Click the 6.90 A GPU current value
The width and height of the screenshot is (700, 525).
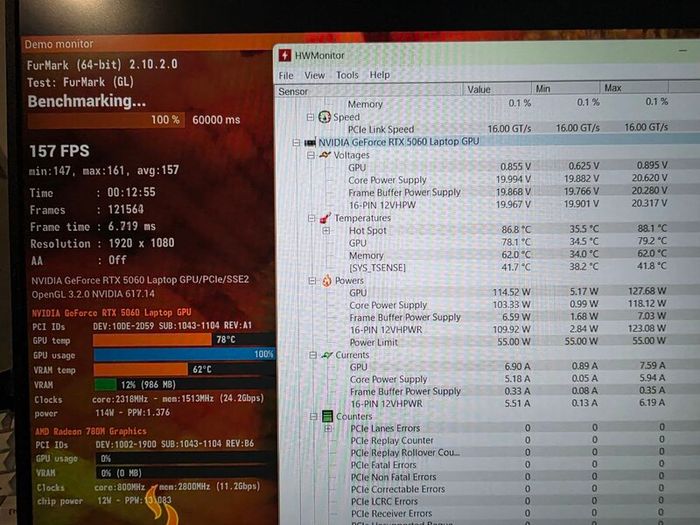tap(517, 367)
